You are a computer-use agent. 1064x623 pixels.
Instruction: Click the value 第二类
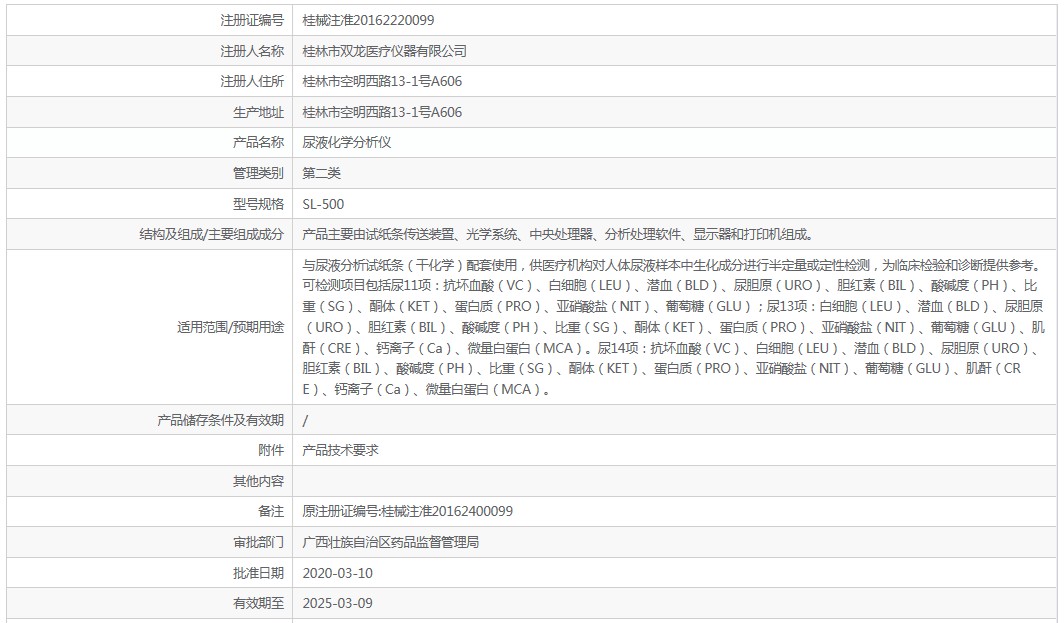coord(321,173)
